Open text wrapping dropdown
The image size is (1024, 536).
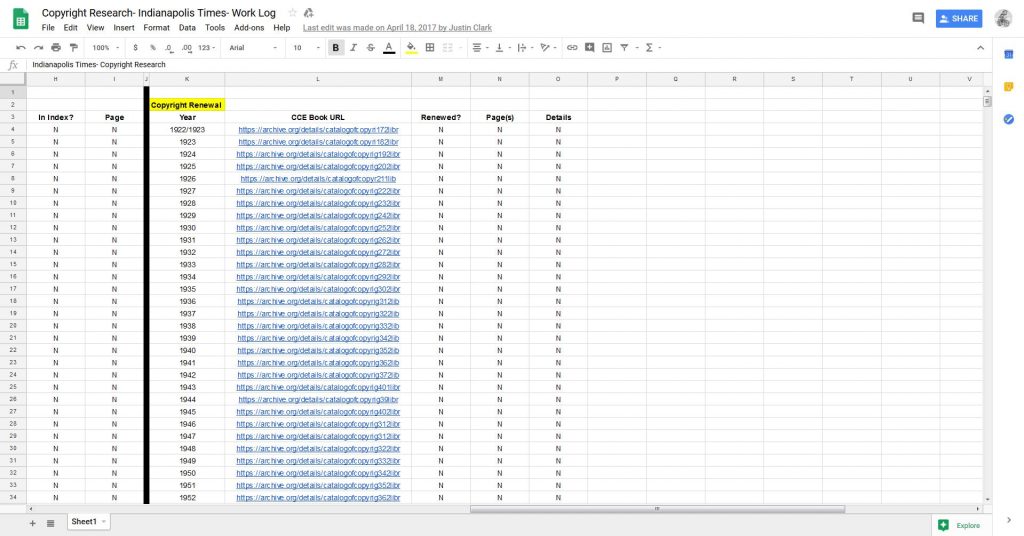[524, 48]
